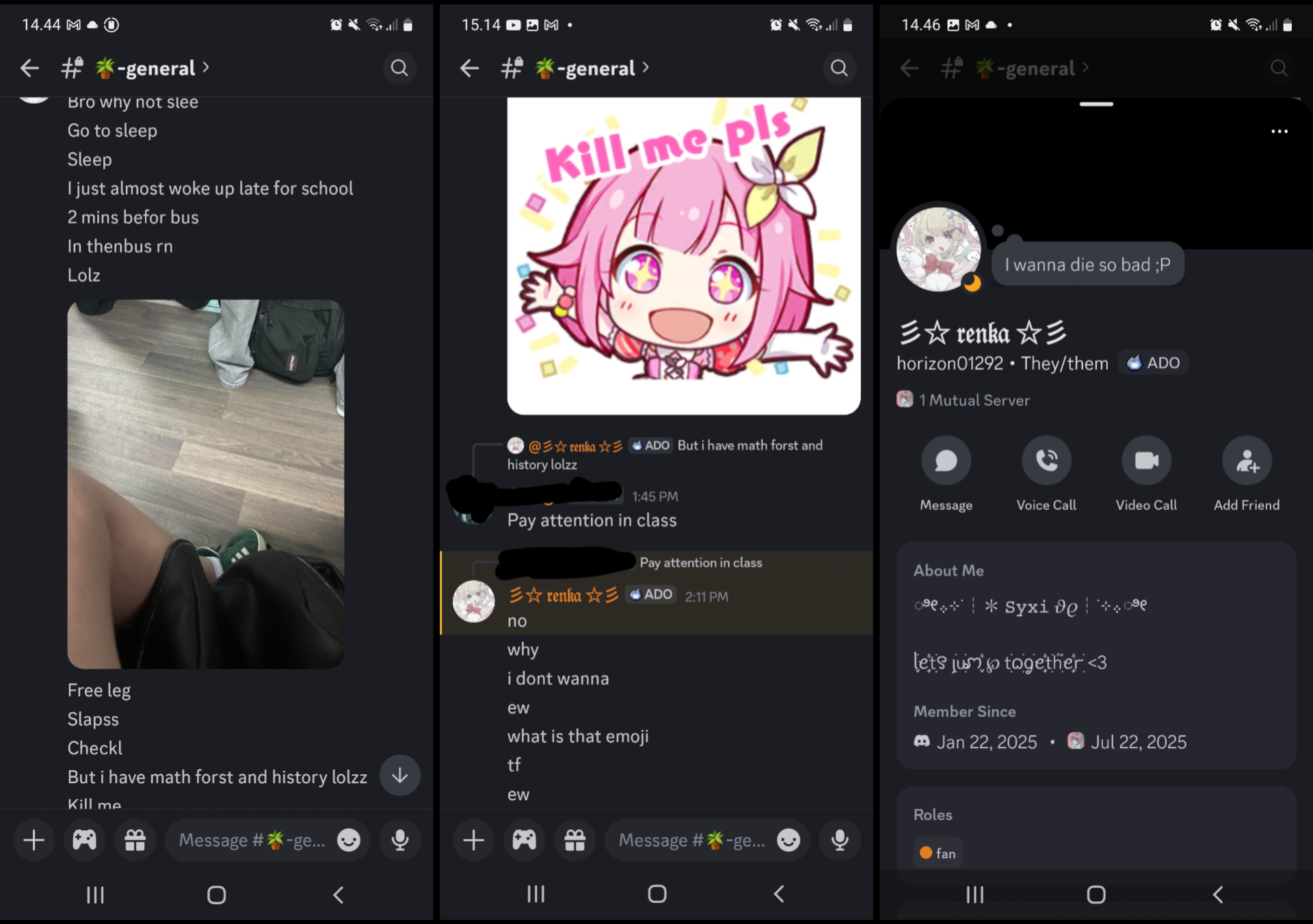This screenshot has width=1313, height=924.
Task: Tap the back arrow in the middle chat header
Action: pyautogui.click(x=469, y=68)
